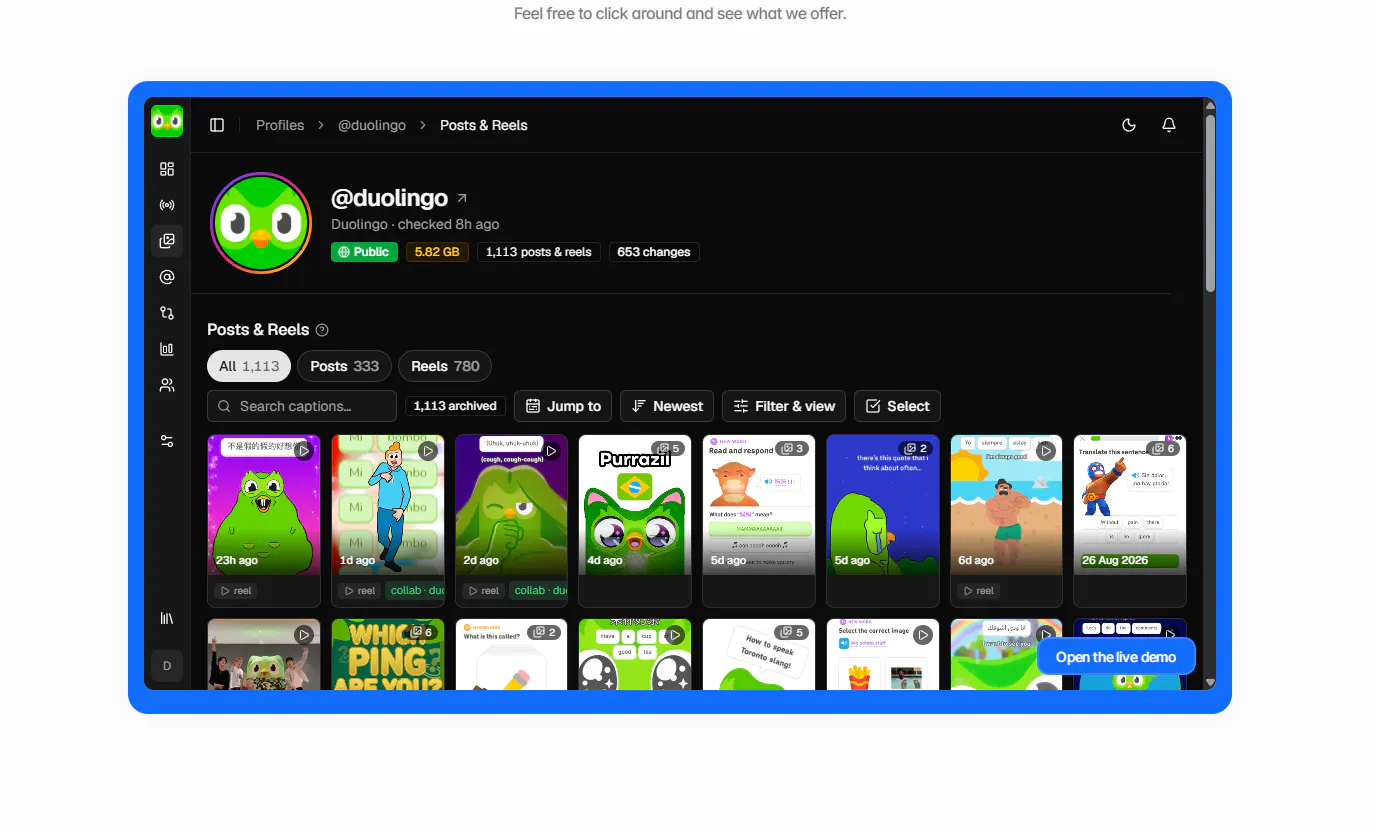Click the play icon on the 23h ago reel
Screen dimensions: 1377x830
pos(304,451)
